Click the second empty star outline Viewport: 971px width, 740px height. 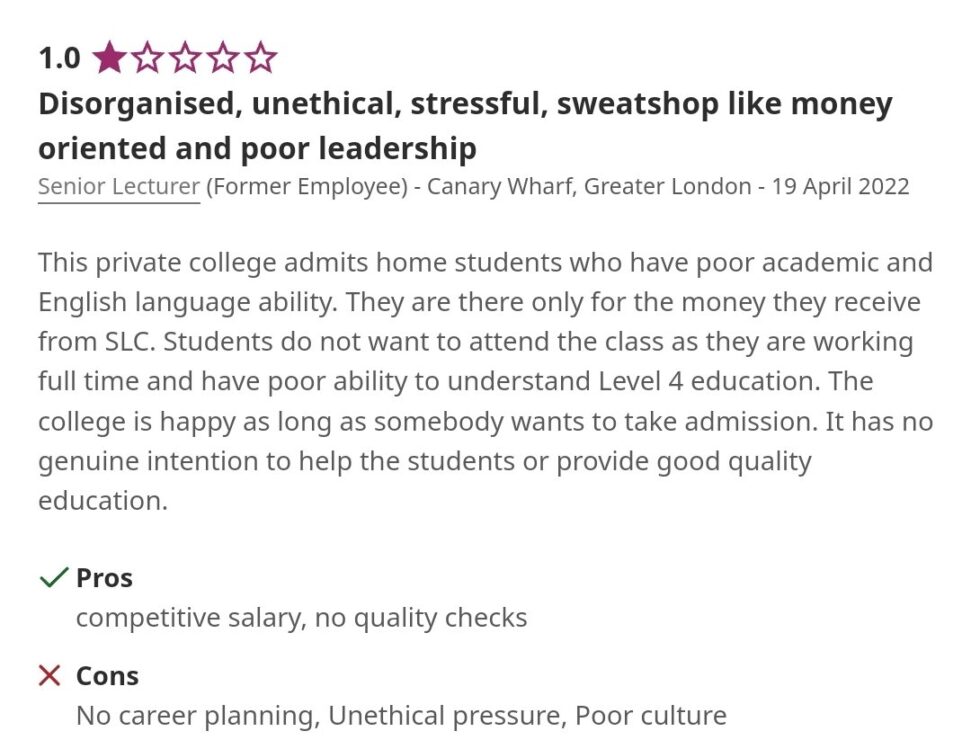coord(147,58)
